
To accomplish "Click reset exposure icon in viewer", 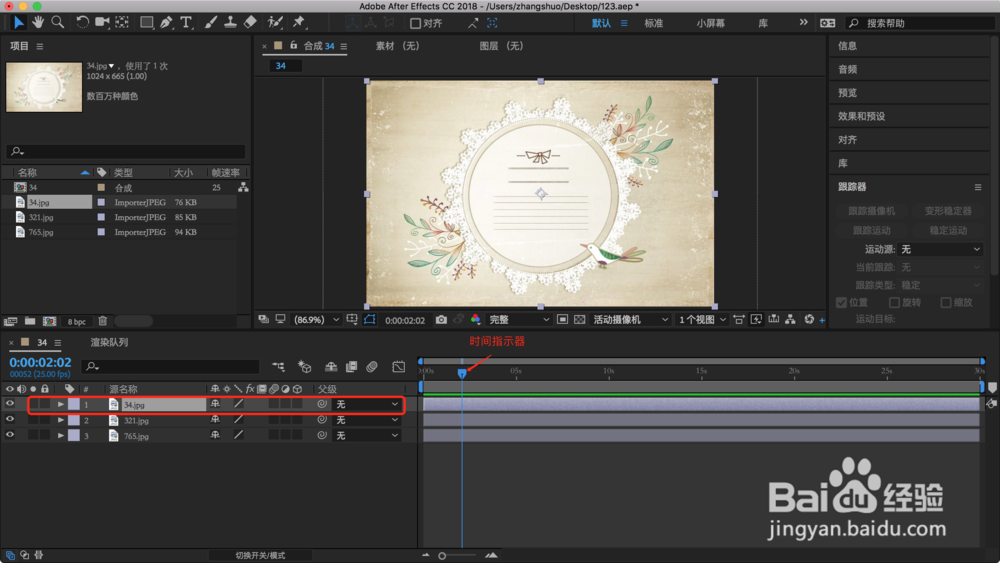I will (x=809, y=319).
